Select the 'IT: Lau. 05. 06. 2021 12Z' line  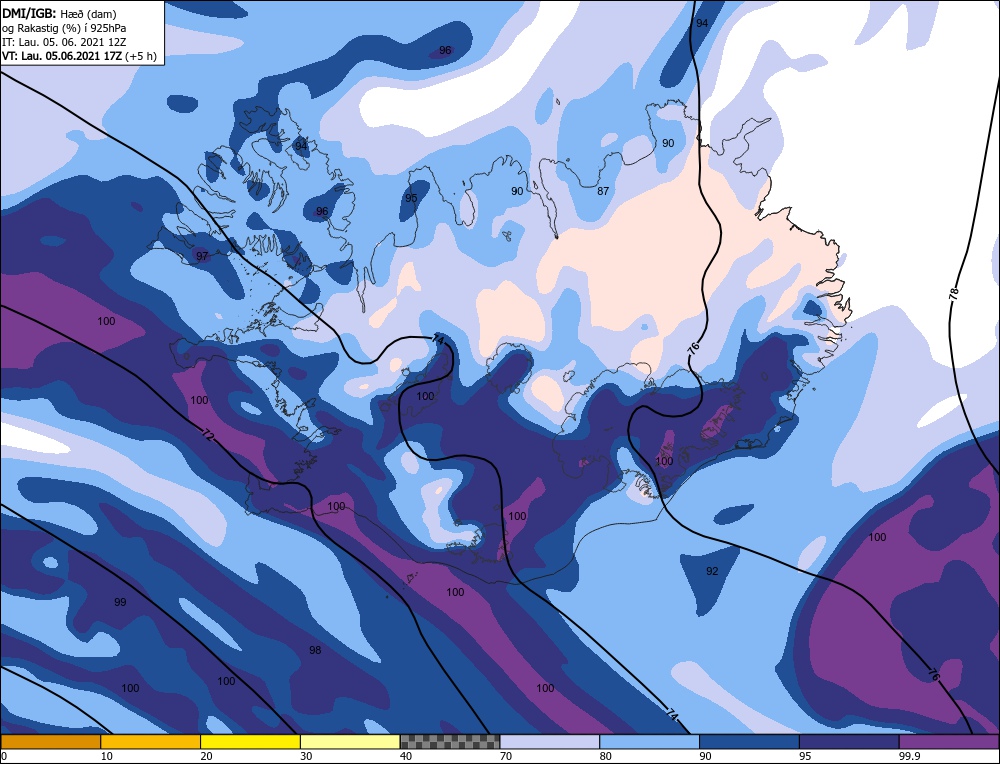[x=64, y=41]
